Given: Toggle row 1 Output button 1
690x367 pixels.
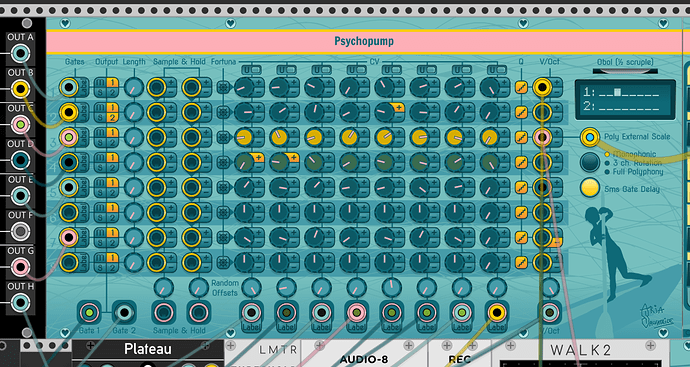Looking at the screenshot, I should point(112,82).
